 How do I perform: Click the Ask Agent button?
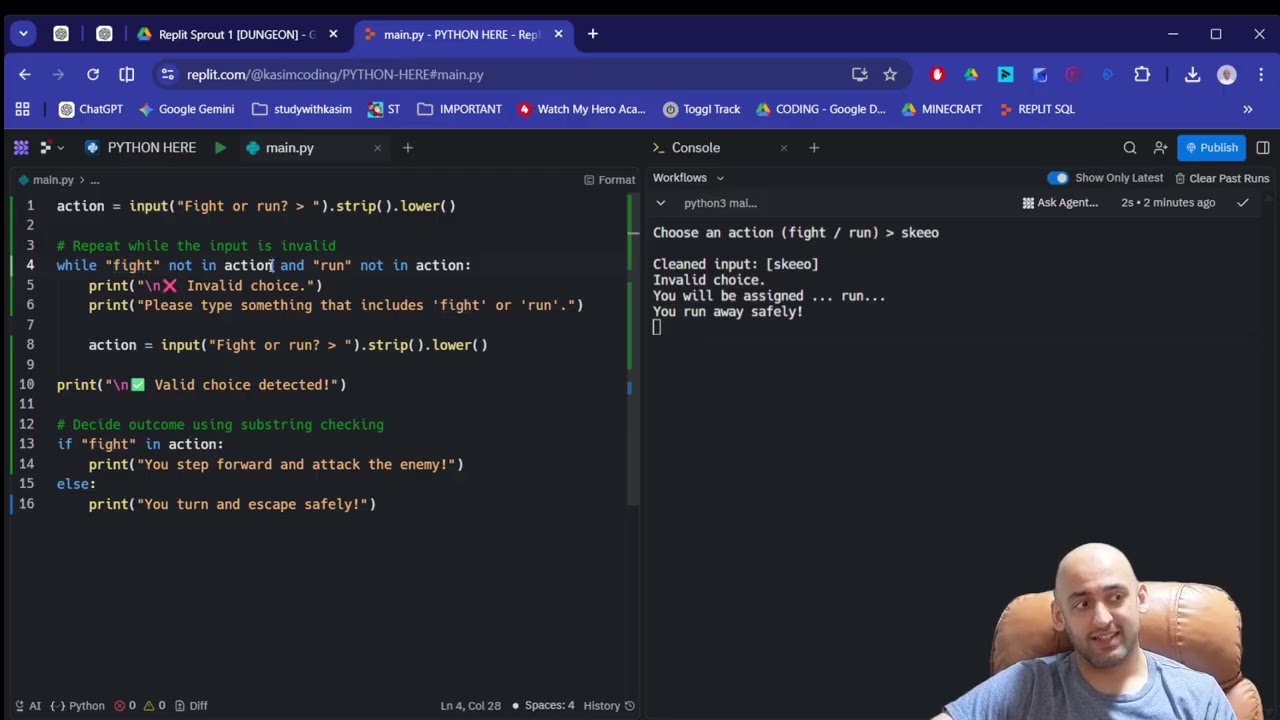point(1060,203)
